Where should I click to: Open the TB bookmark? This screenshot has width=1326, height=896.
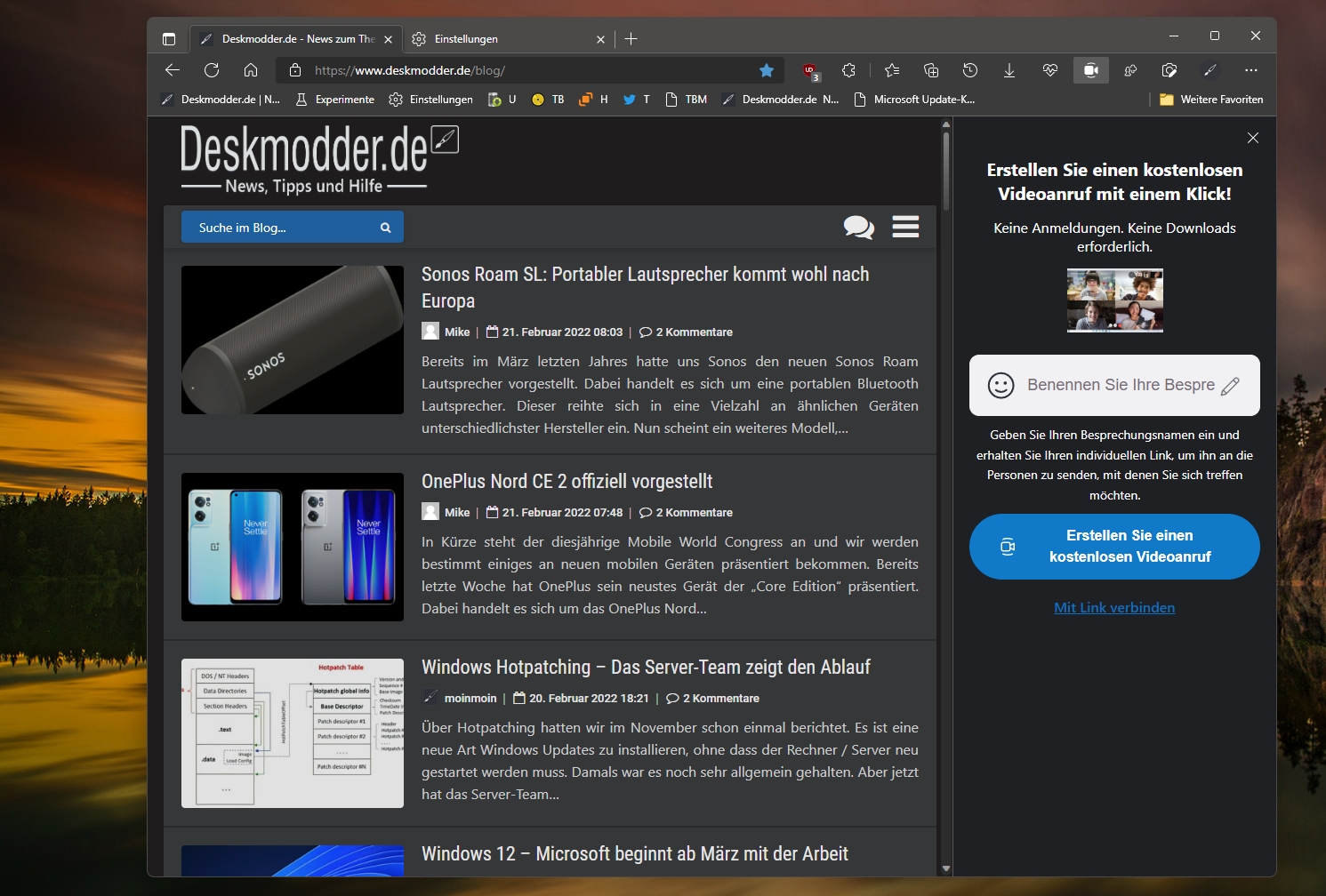(548, 100)
